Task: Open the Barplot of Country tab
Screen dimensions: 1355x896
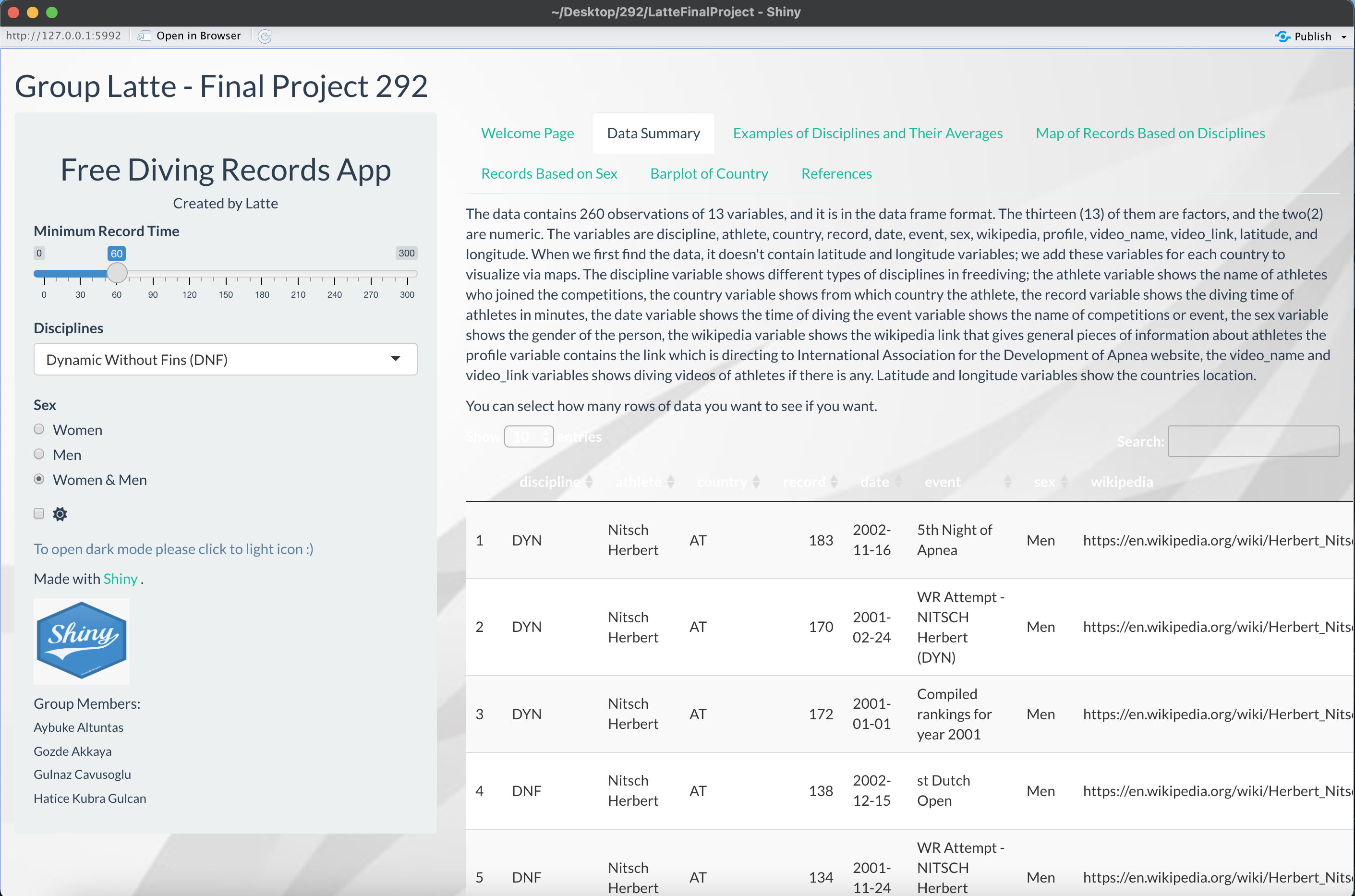Action: tap(709, 174)
